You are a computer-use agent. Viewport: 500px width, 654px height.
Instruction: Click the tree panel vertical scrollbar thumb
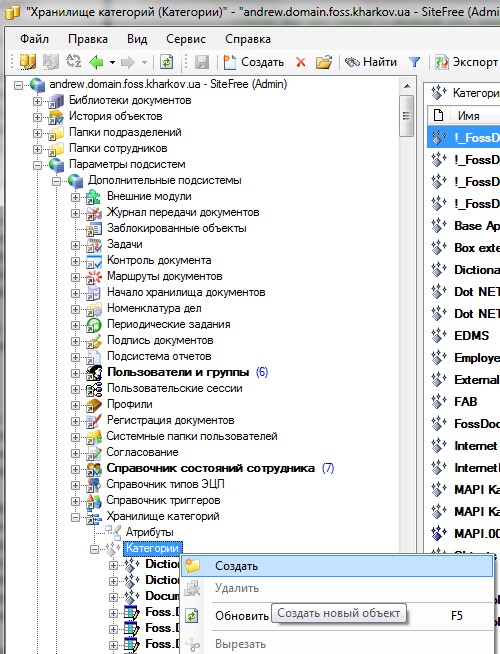click(406, 116)
